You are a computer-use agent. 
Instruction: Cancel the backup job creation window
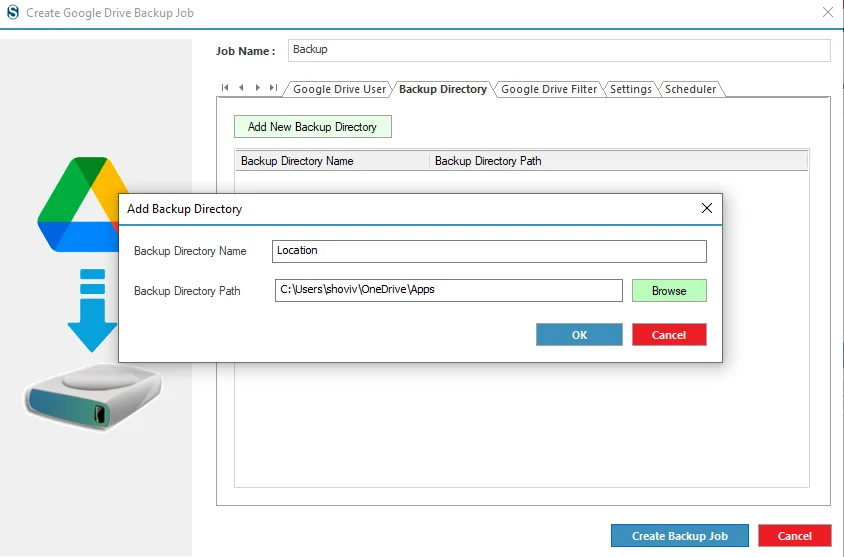[794, 536]
